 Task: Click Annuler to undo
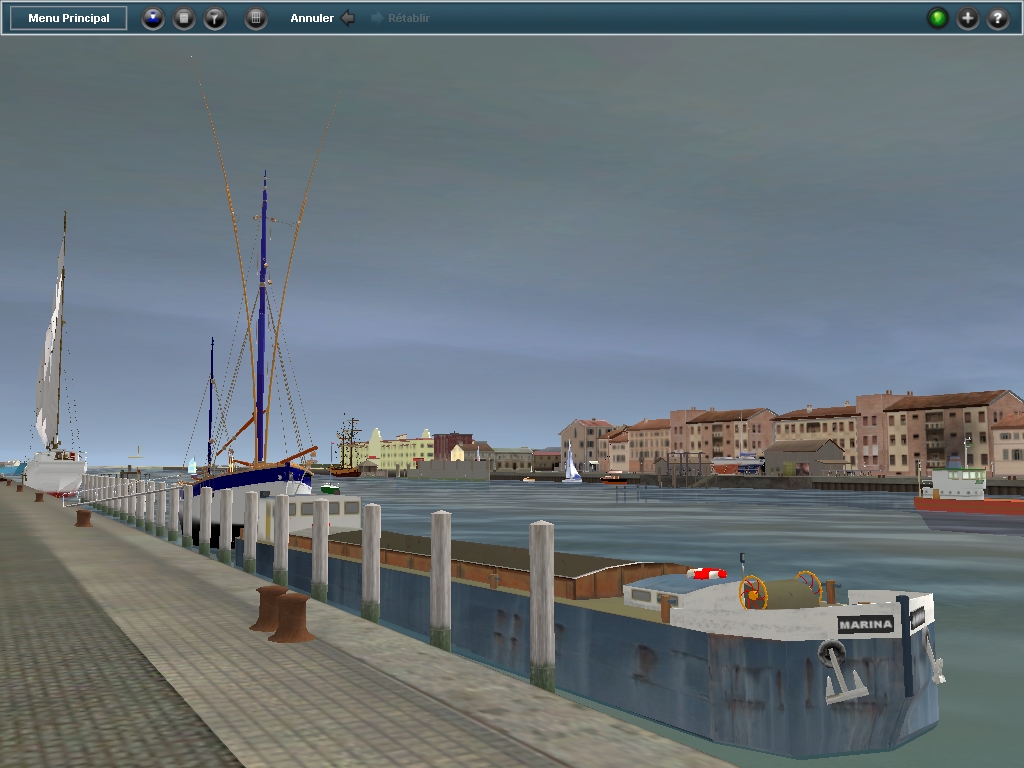pos(322,18)
